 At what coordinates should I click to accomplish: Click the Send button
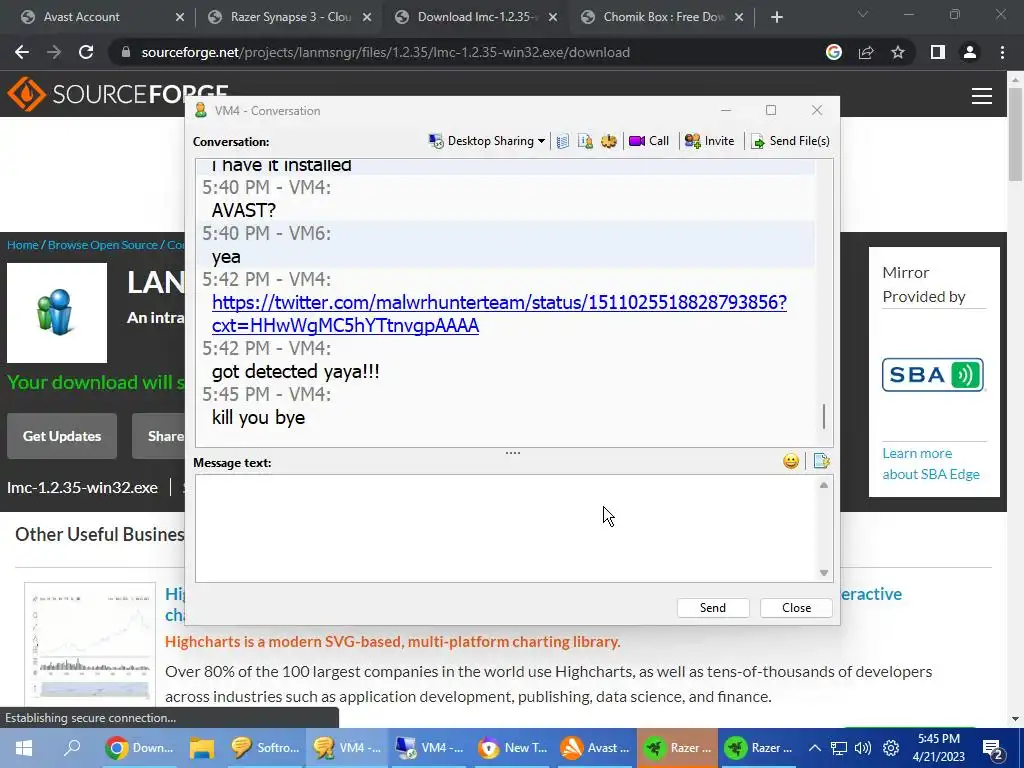click(712, 607)
